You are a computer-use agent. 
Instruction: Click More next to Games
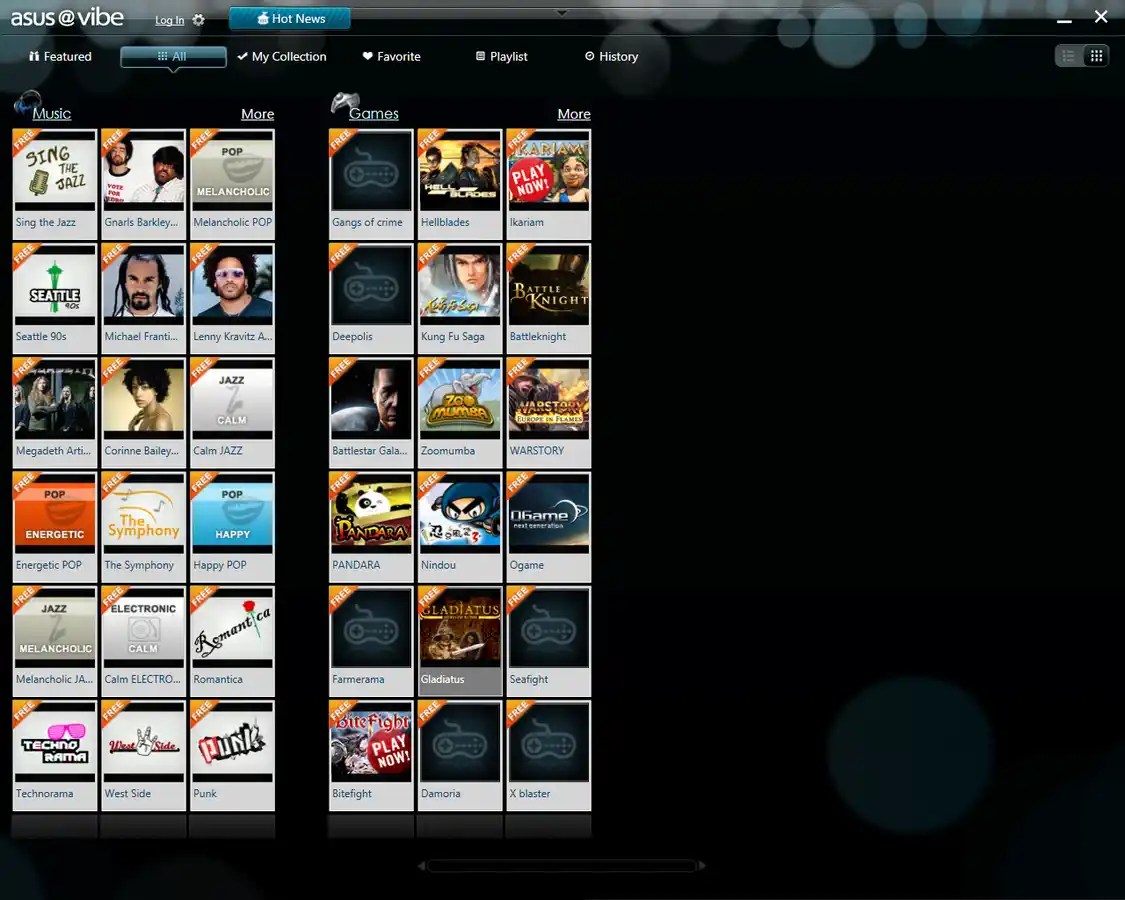click(574, 114)
